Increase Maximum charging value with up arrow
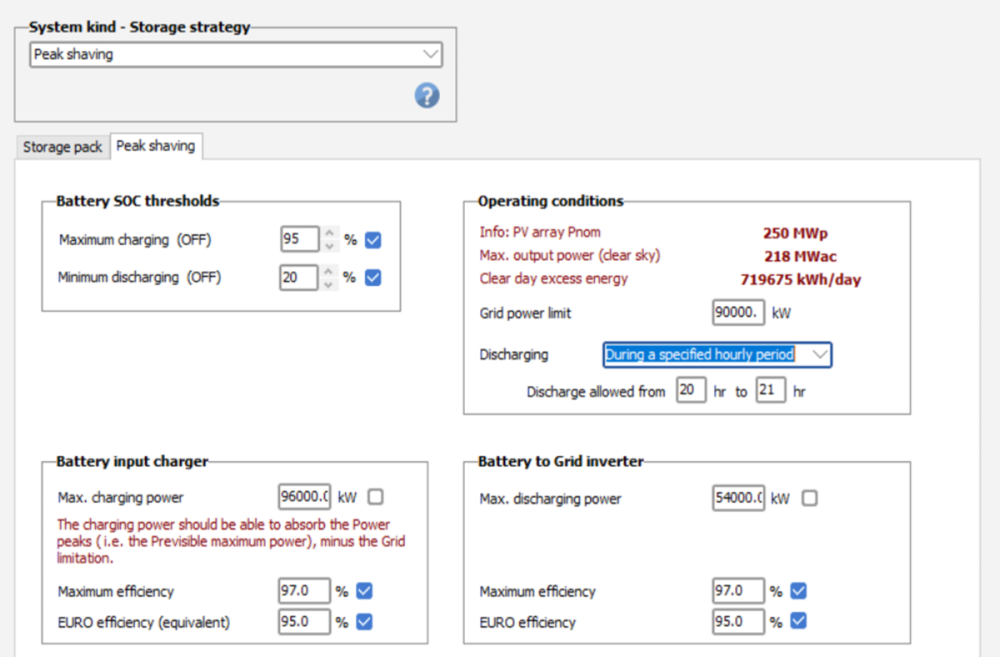Viewport: 1000px width, 657px height. (330, 234)
